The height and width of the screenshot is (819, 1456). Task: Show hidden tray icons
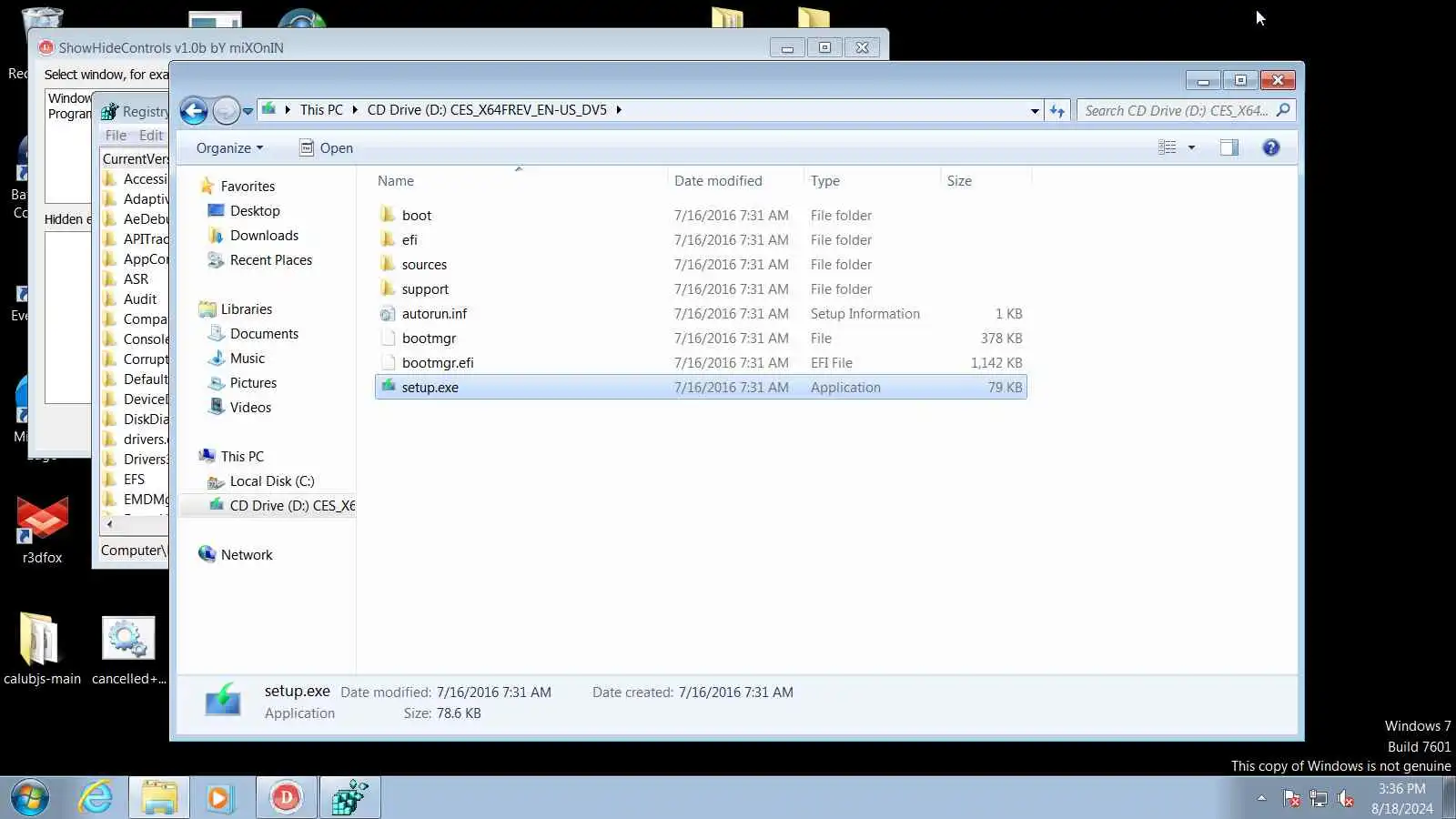[1261, 798]
